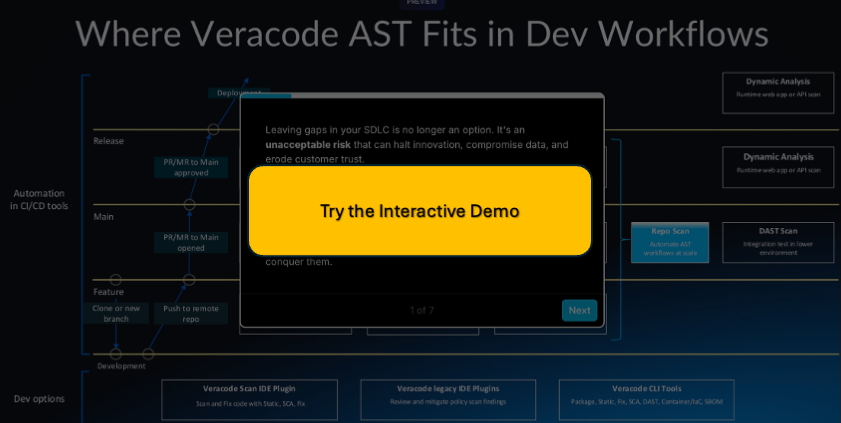Open the Veracode Scan IDE Plugin card
This screenshot has height=423, width=841.
point(249,399)
